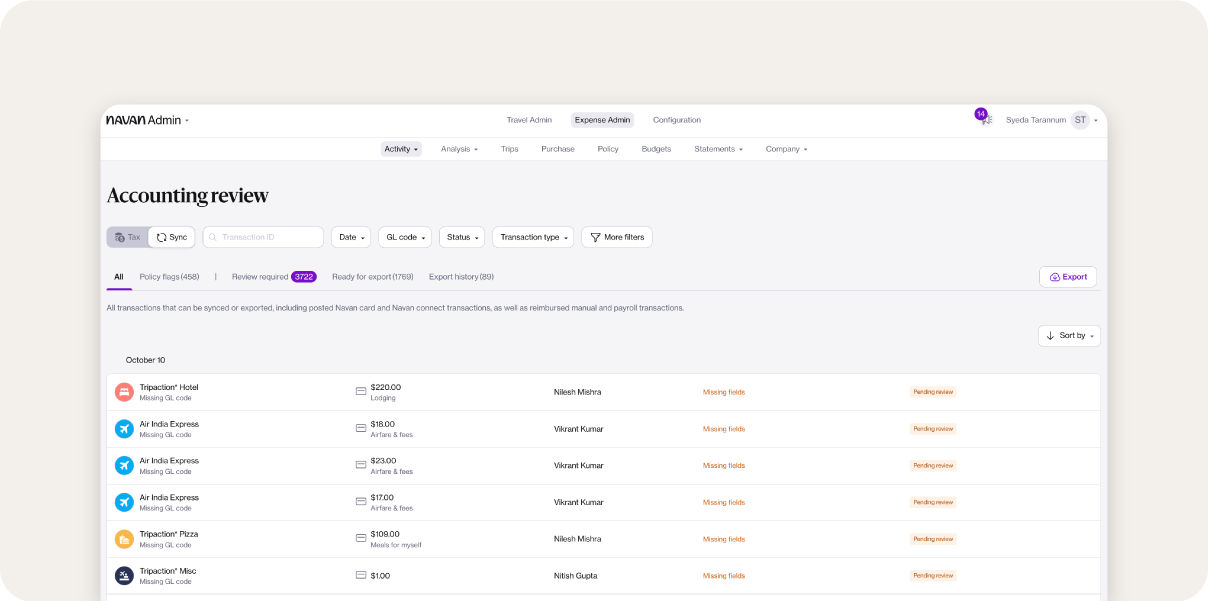Open the Sort by dropdown
The image size is (1208, 601).
coord(1069,336)
